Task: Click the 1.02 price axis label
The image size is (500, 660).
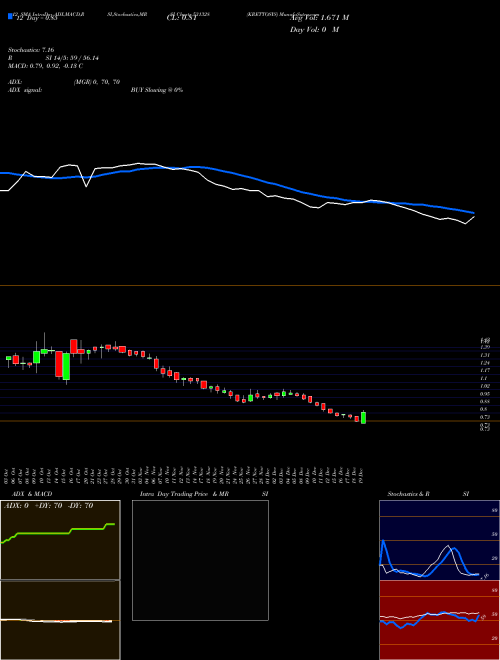Action: [485, 386]
